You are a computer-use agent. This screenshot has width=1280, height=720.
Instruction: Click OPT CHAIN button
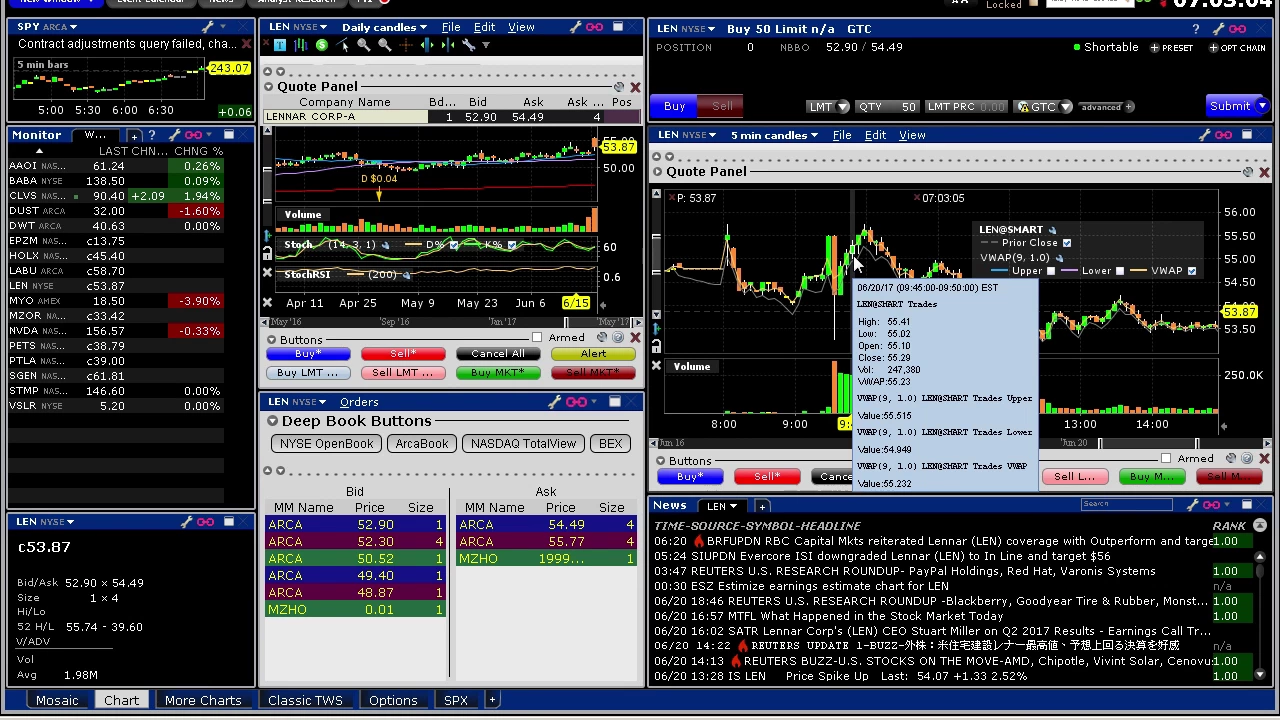point(1239,48)
